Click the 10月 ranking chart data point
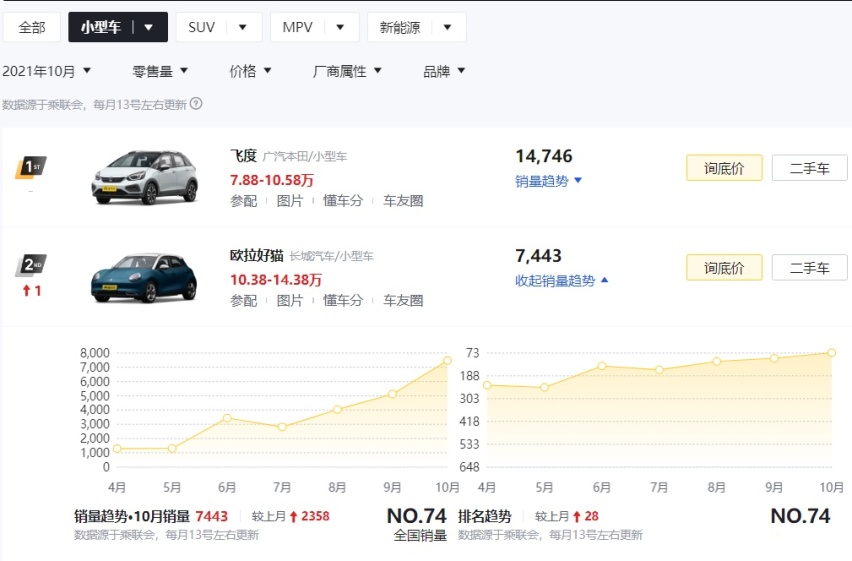 (x=831, y=353)
